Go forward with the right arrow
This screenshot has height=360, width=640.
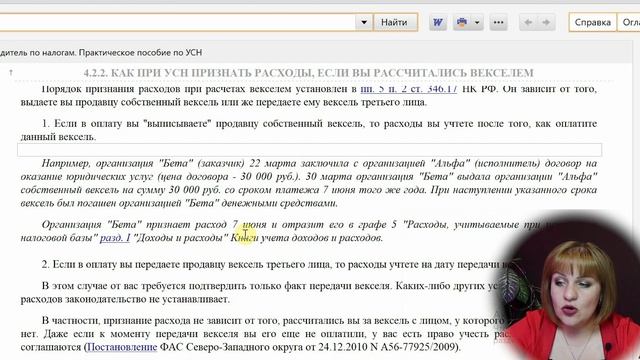[546, 22]
